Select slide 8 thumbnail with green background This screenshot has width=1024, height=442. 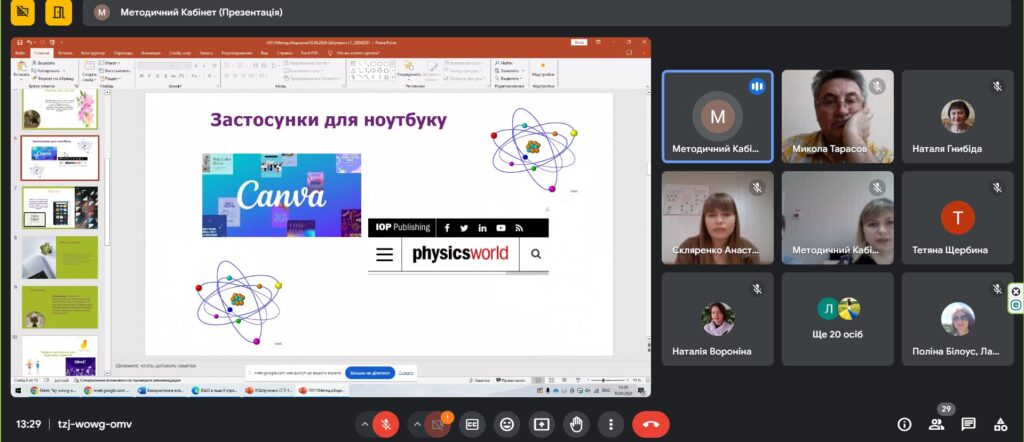(59, 257)
